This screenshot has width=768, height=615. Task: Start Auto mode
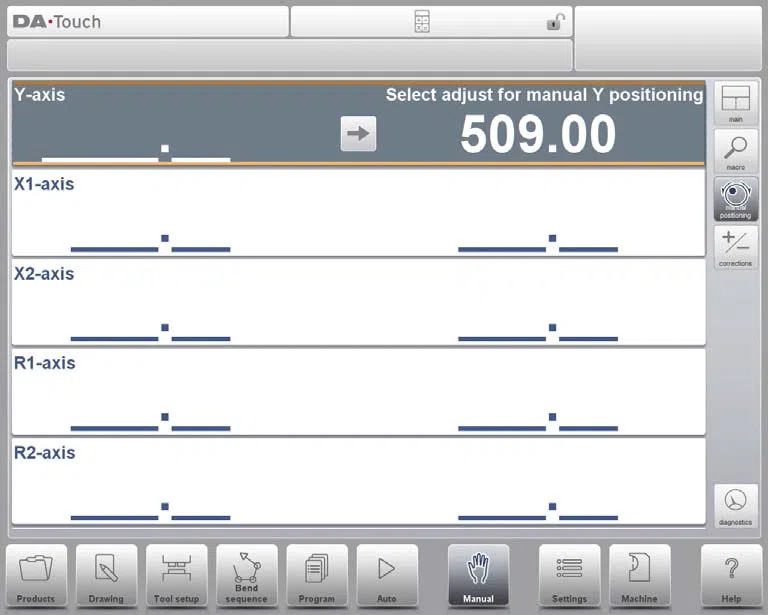click(x=387, y=576)
